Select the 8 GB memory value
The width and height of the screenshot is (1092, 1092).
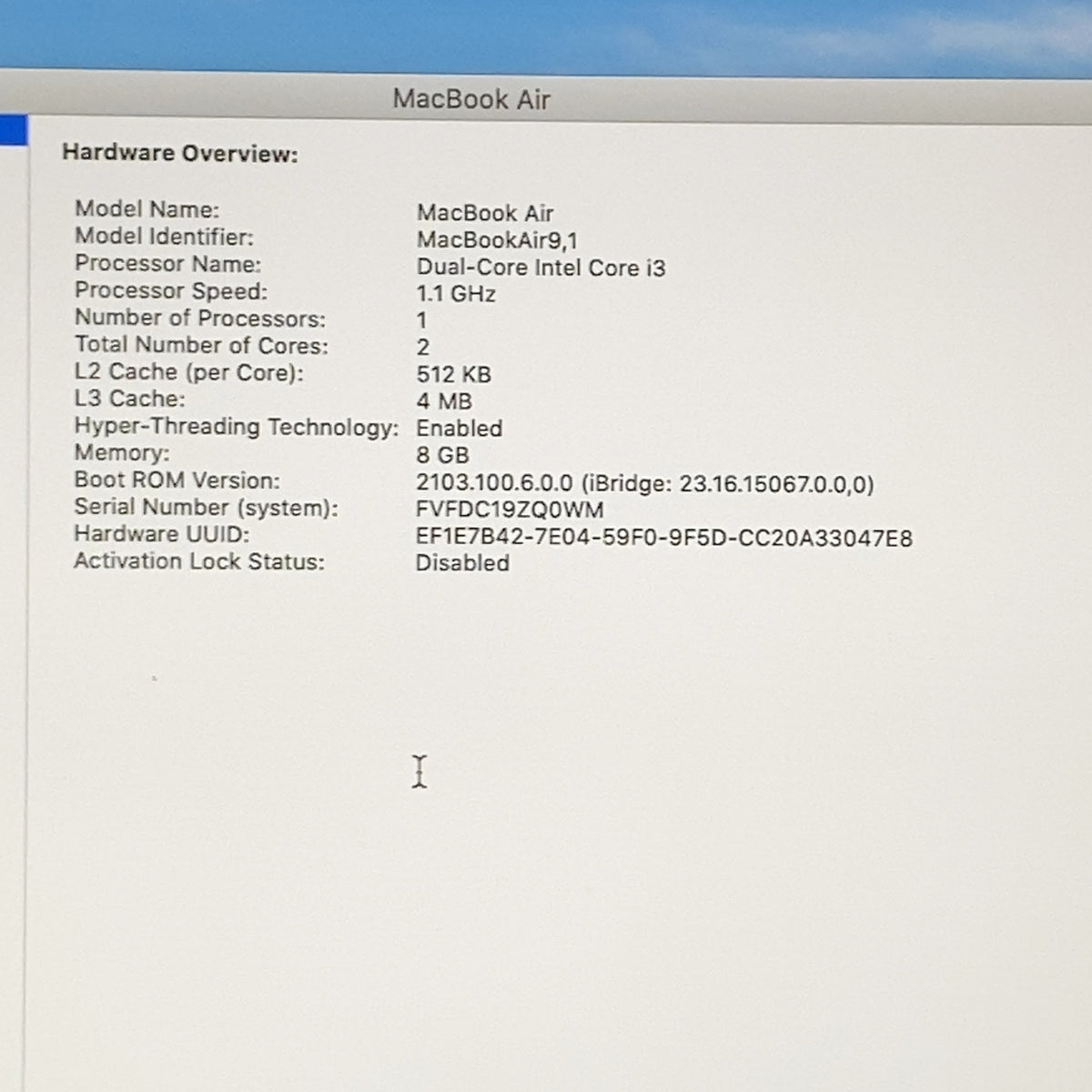click(442, 455)
